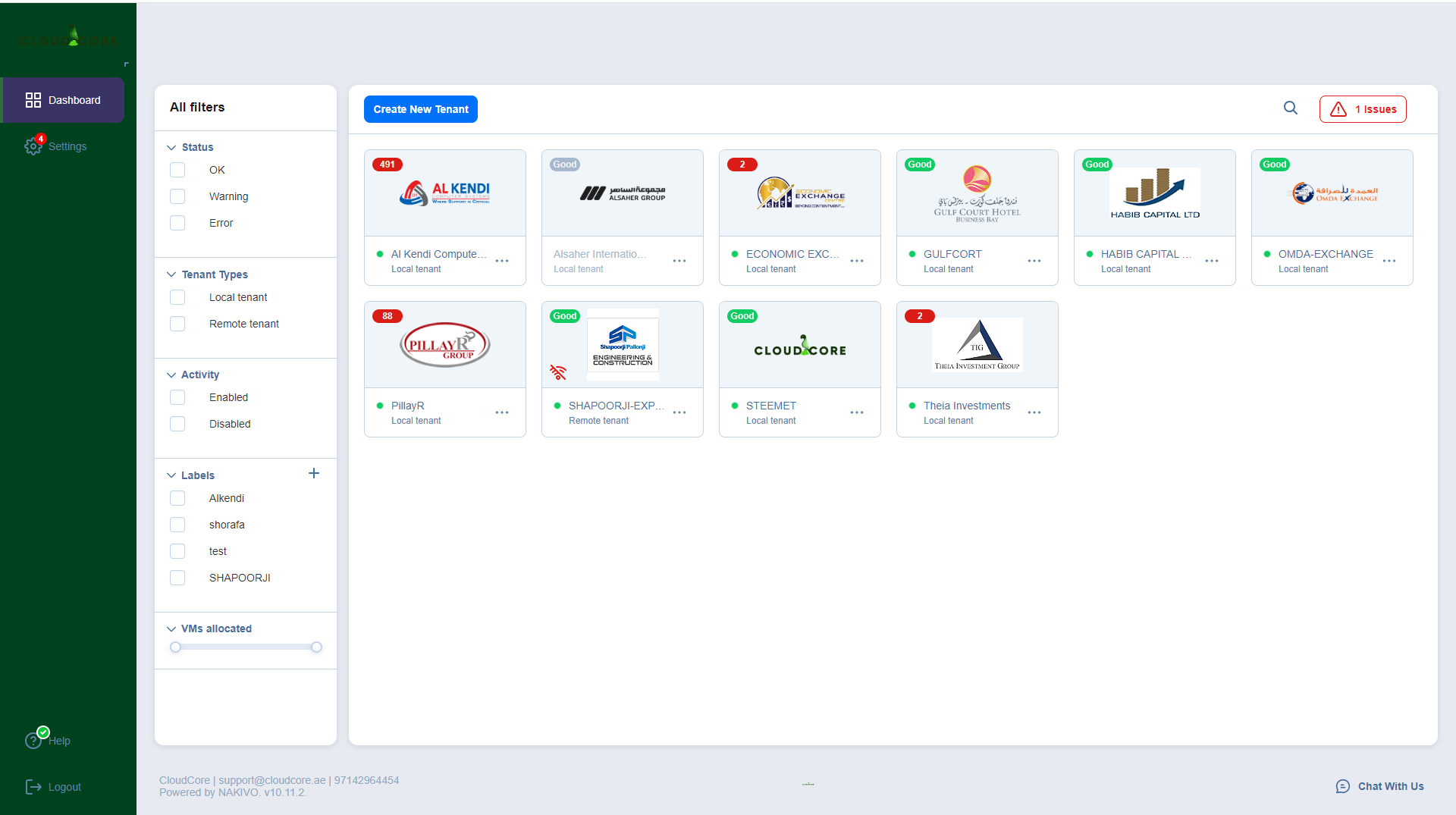Click the add label plus icon
Image resolution: width=1456 pixels, height=815 pixels.
tap(314, 474)
